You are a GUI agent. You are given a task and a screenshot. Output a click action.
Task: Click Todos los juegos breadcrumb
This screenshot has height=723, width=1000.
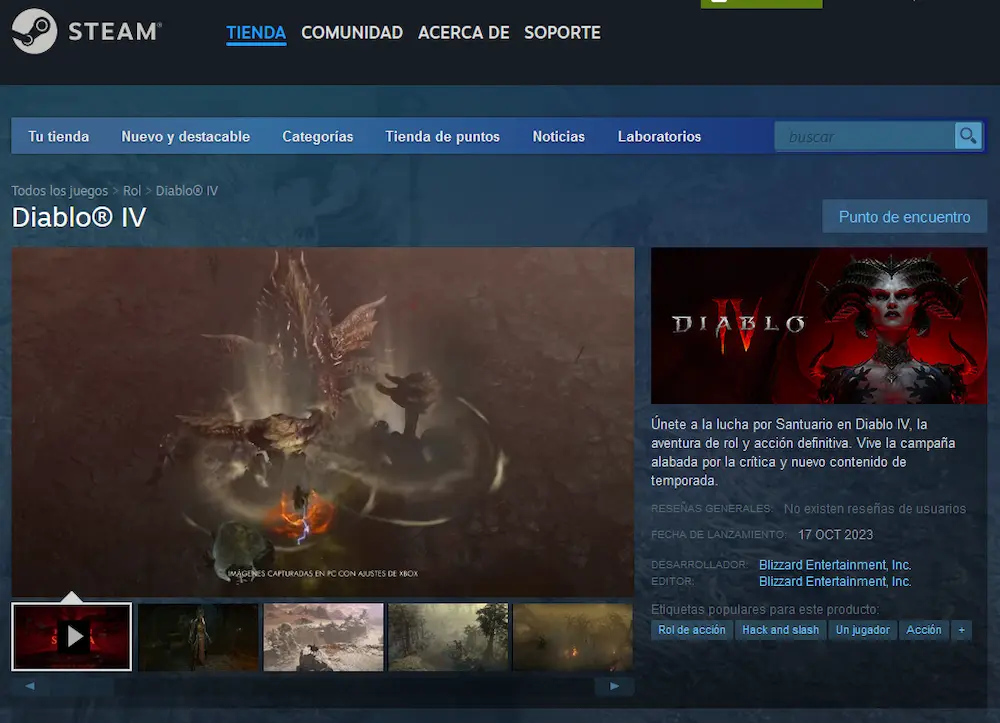point(60,191)
